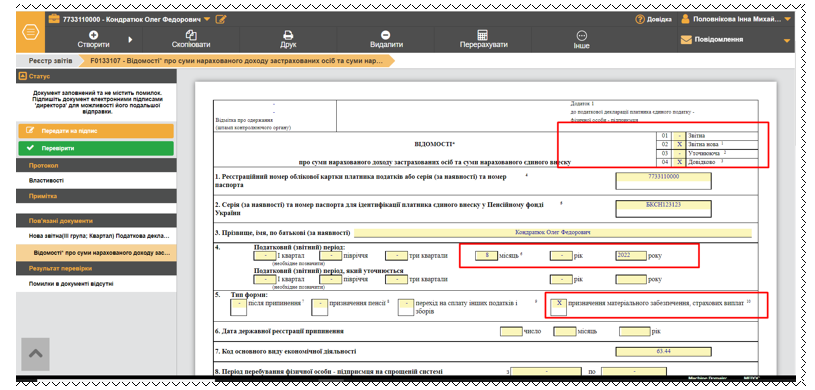
Task: Click the місяць field containing 8
Action: (487, 256)
